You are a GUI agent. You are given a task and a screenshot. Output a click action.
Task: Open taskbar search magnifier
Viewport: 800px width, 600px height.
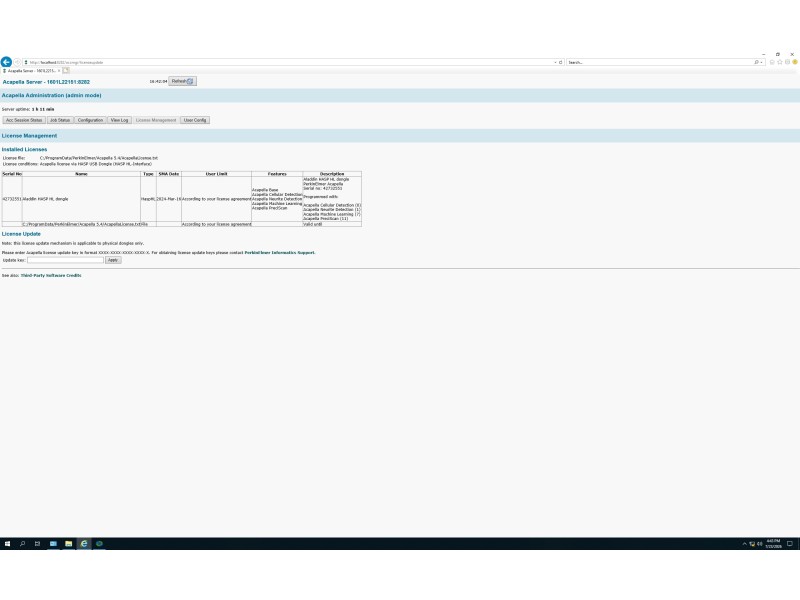[22, 544]
